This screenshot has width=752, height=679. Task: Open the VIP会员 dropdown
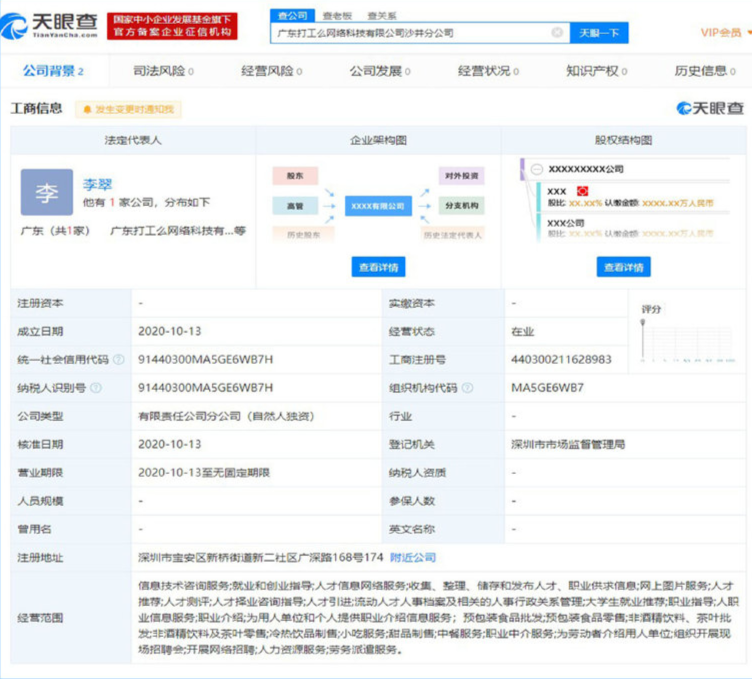point(725,33)
